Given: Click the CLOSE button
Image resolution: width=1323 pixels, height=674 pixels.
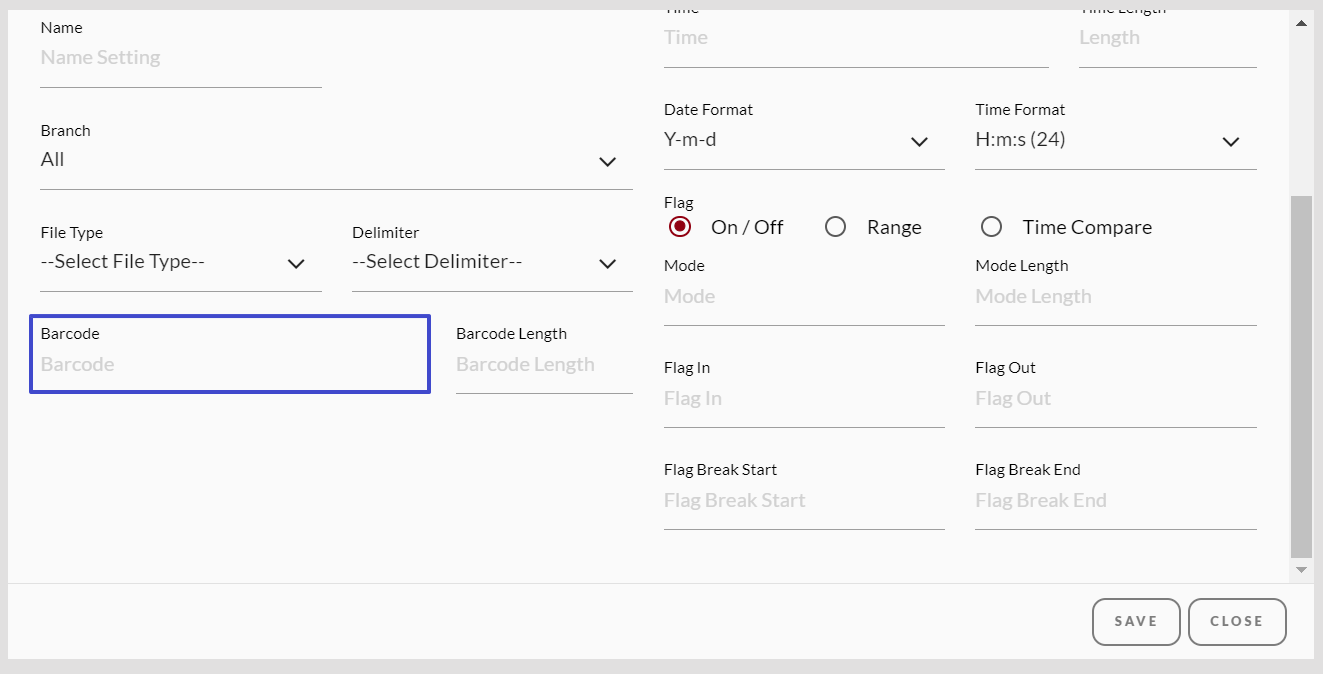Looking at the screenshot, I should (x=1237, y=621).
